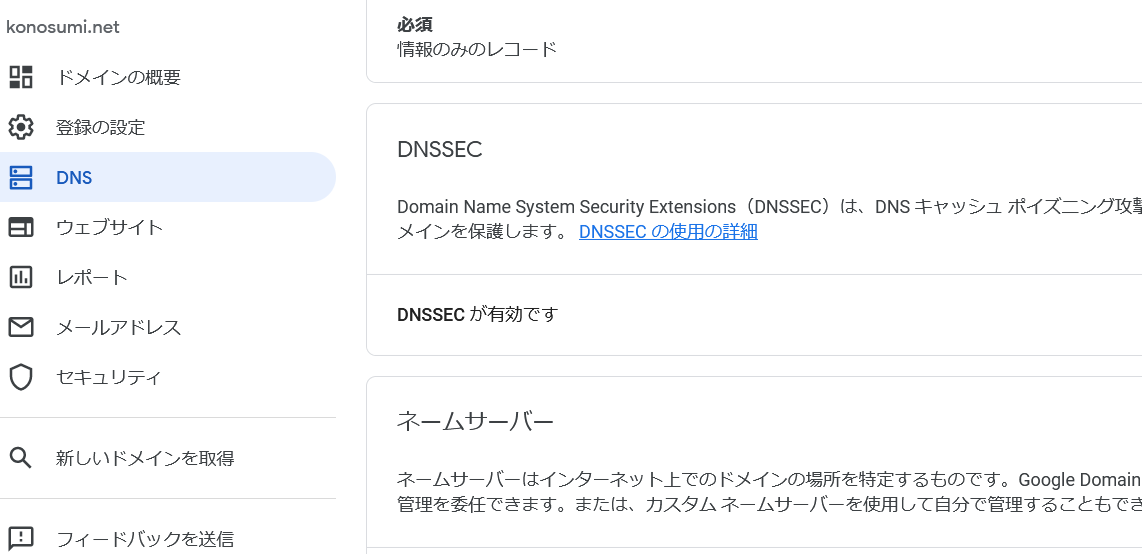Click the report bar chart icon
Screen dimensions: 1142x554
click(x=20, y=277)
